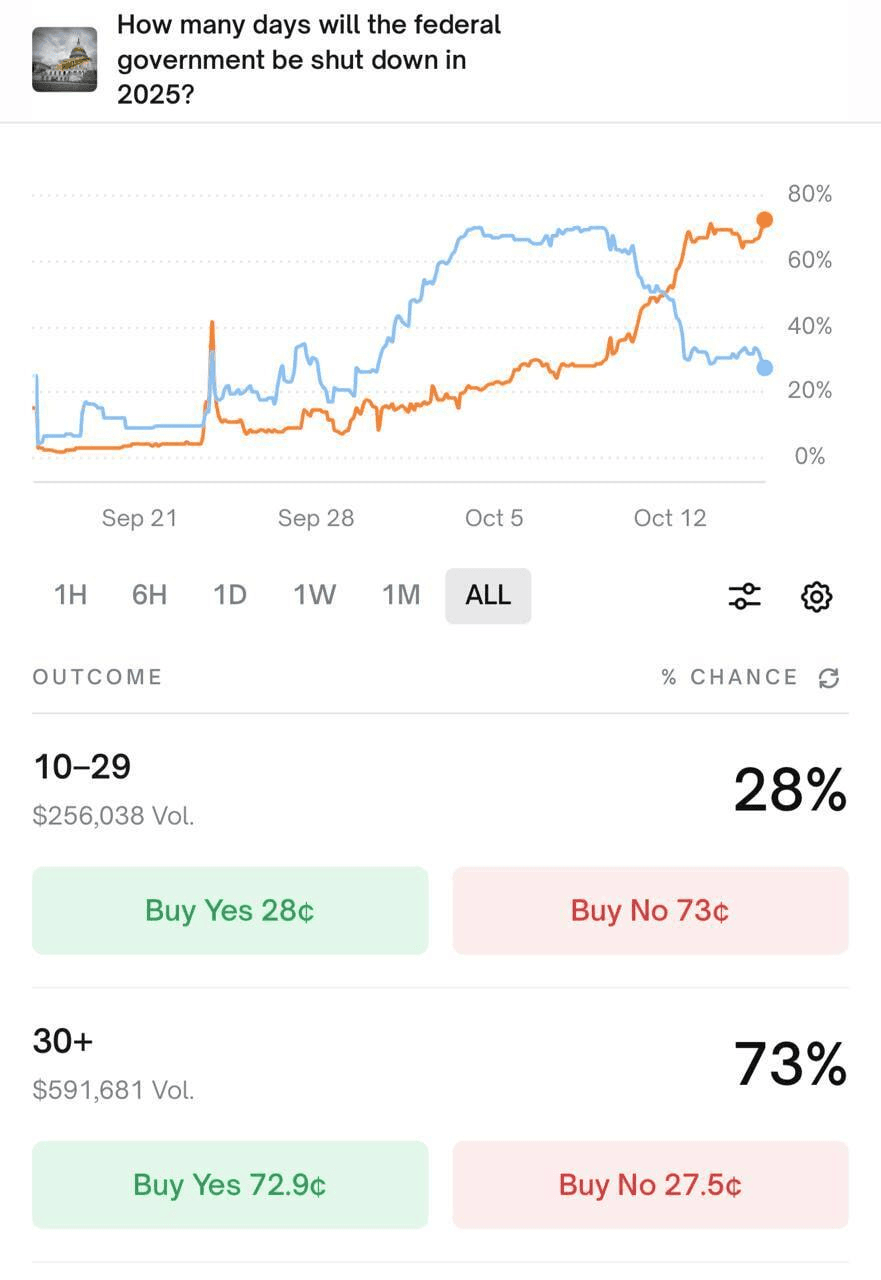Select the ALL time range
Screen dimensions: 881x1280
(488, 595)
